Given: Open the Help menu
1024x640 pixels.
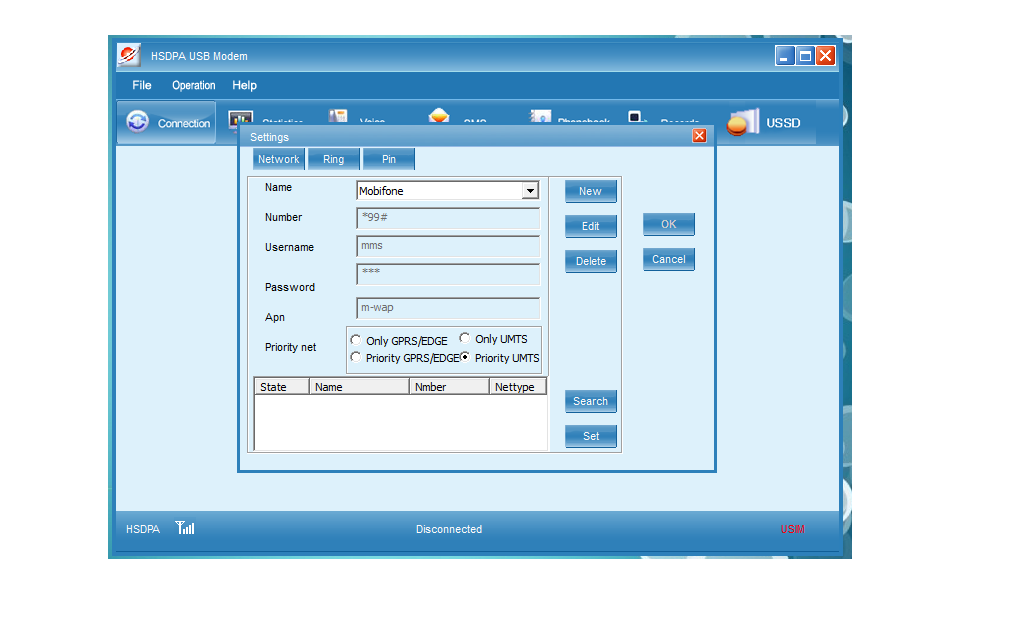Looking at the screenshot, I should point(244,85).
